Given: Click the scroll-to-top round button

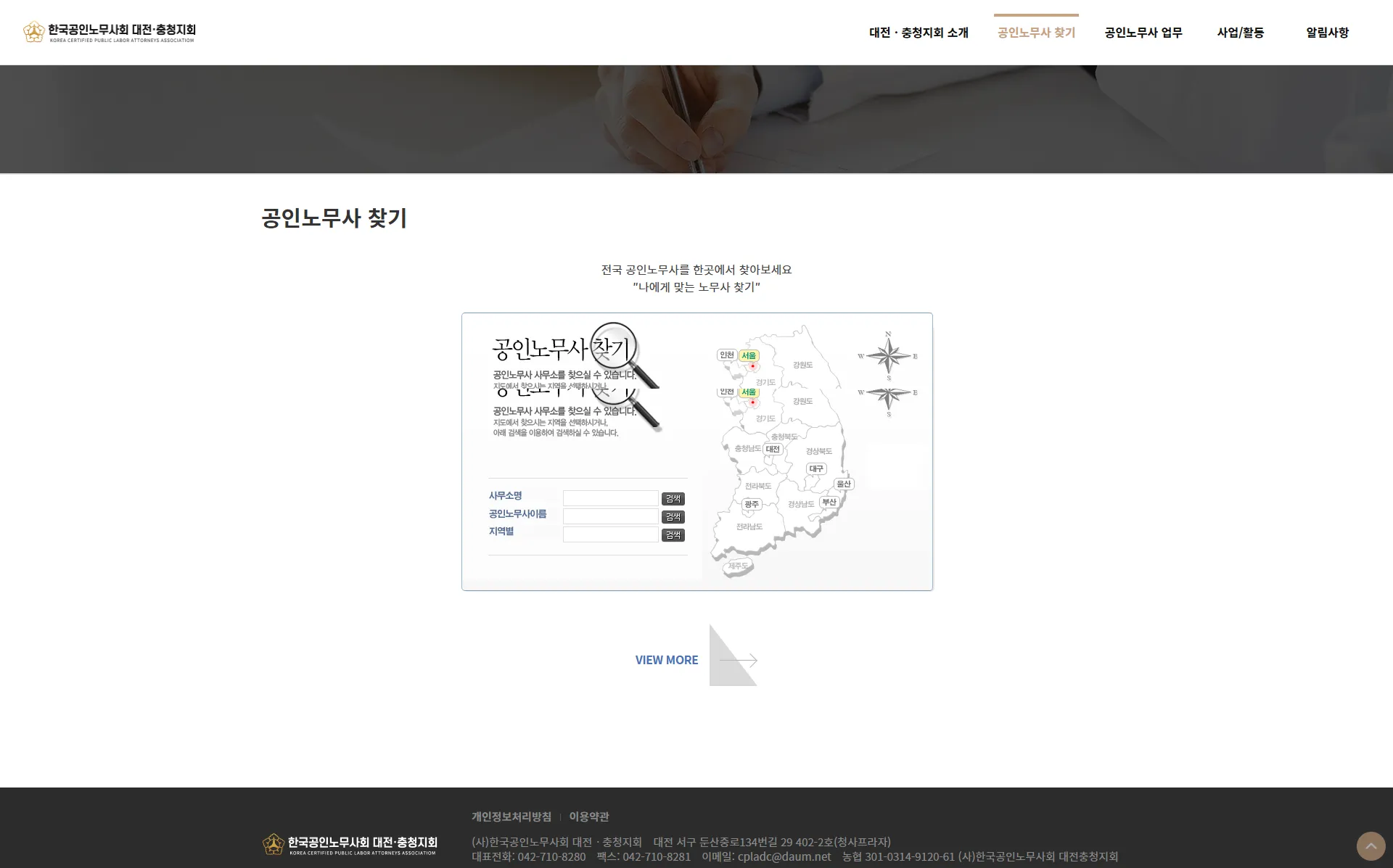Looking at the screenshot, I should click(x=1371, y=846).
